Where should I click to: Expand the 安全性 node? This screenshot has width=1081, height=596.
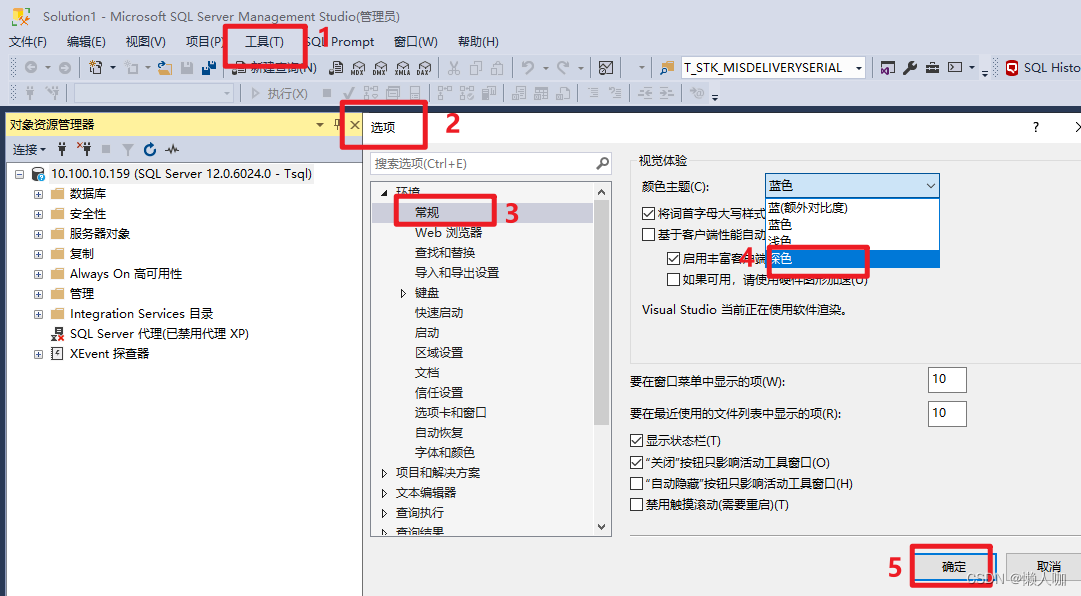[x=39, y=214]
